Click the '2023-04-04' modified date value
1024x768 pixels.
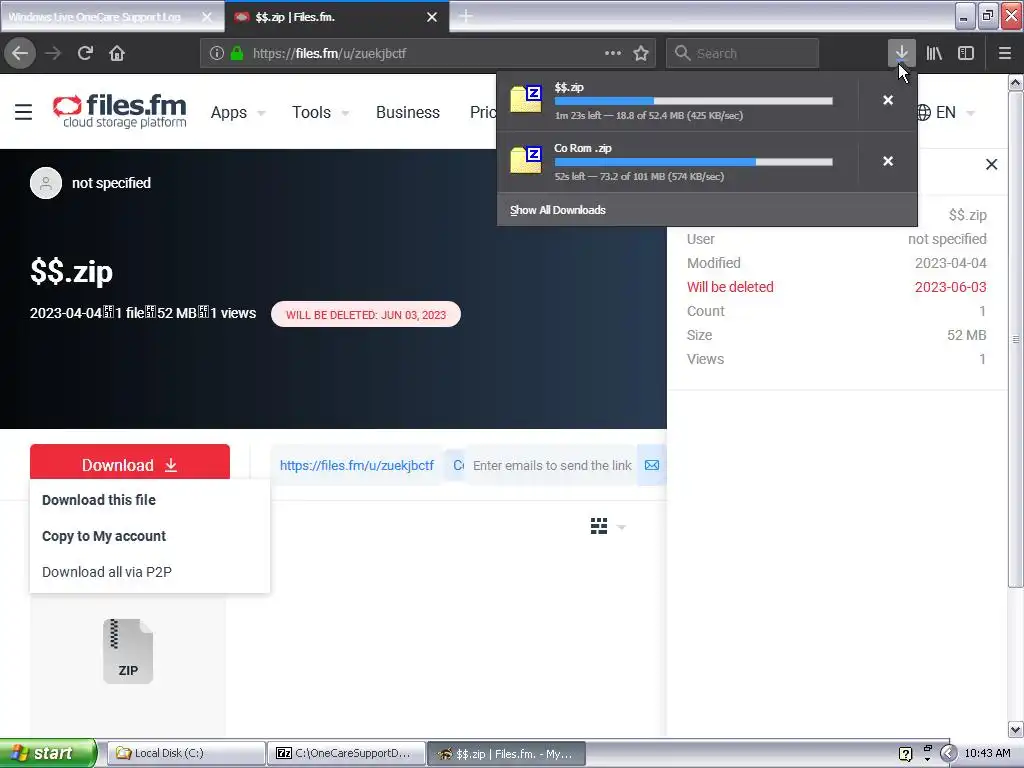[x=950, y=263]
